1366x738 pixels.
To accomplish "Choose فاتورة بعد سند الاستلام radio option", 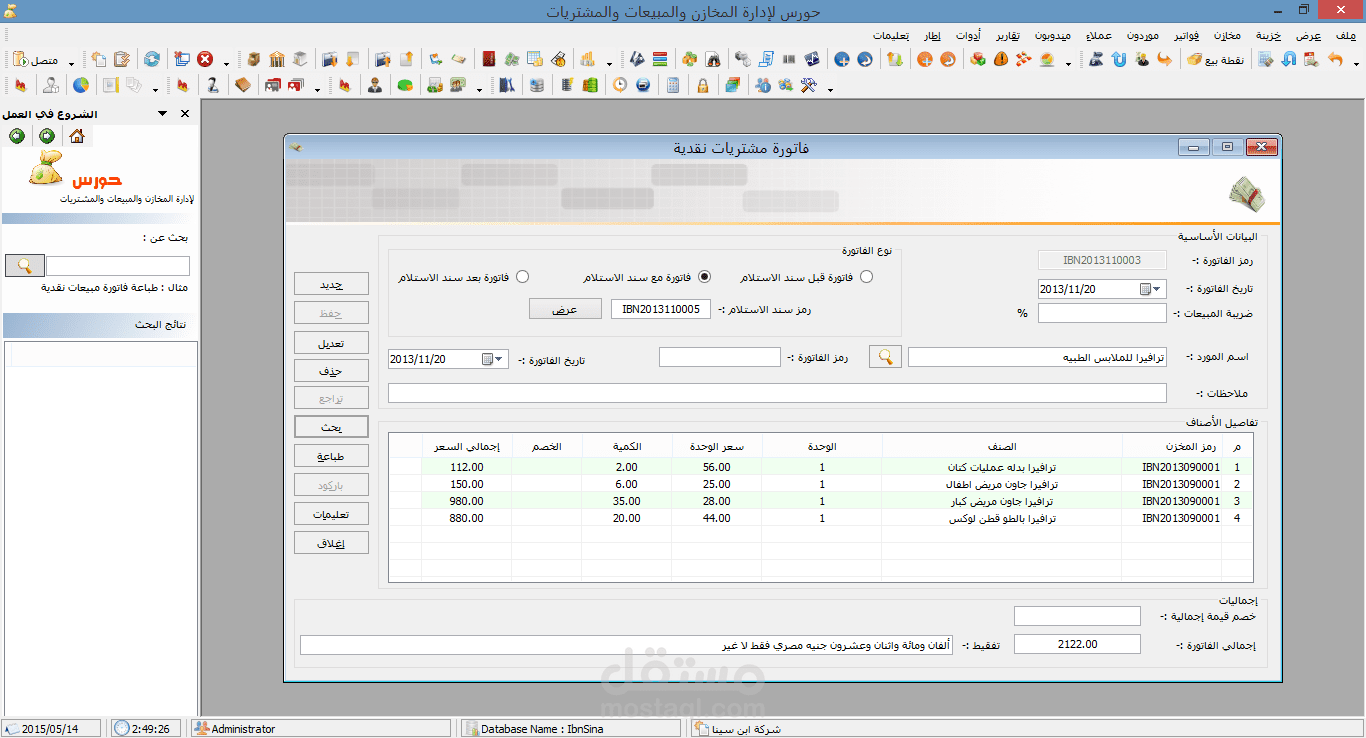I will pos(522,277).
